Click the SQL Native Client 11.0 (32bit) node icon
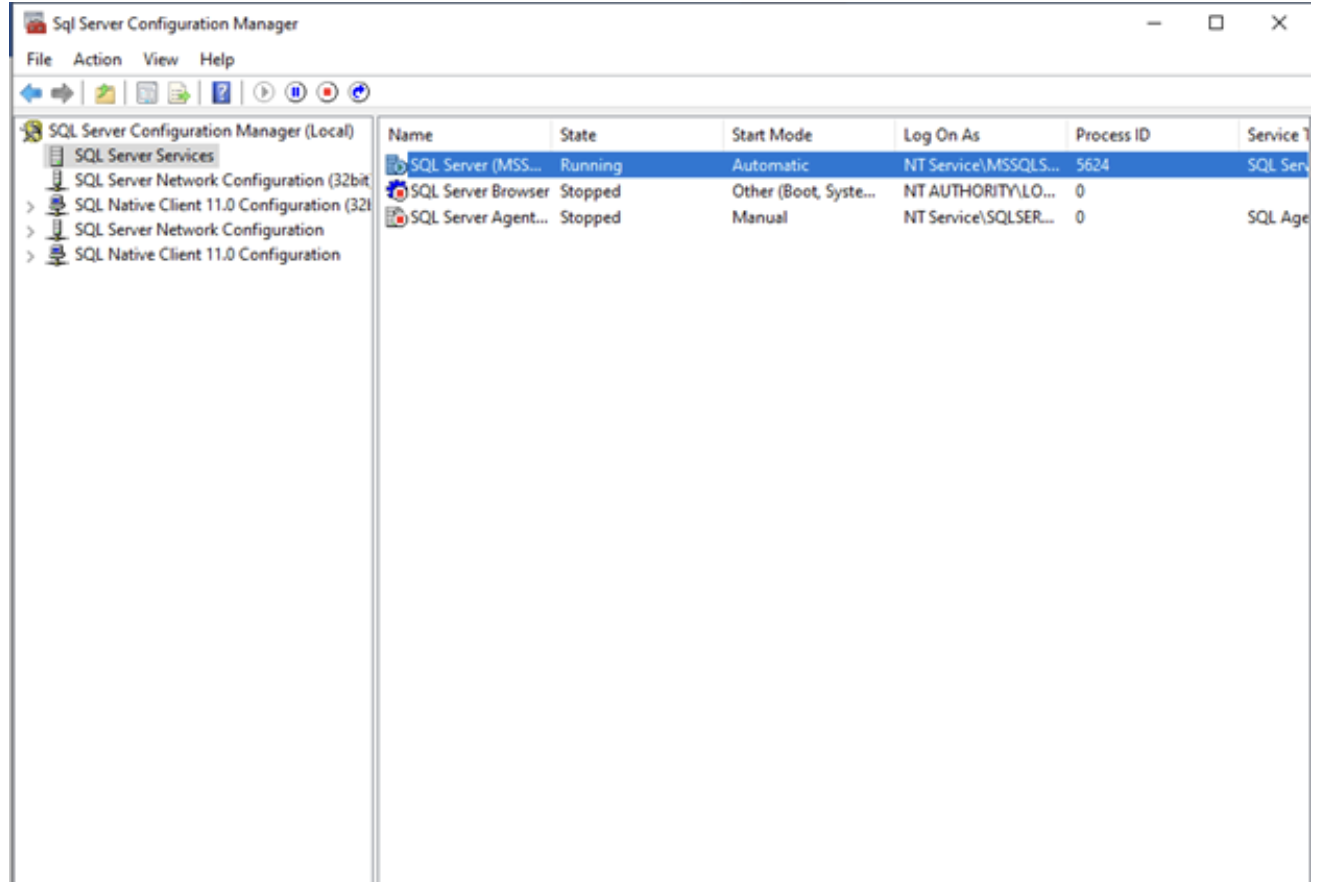The image size is (1318, 890). point(57,205)
